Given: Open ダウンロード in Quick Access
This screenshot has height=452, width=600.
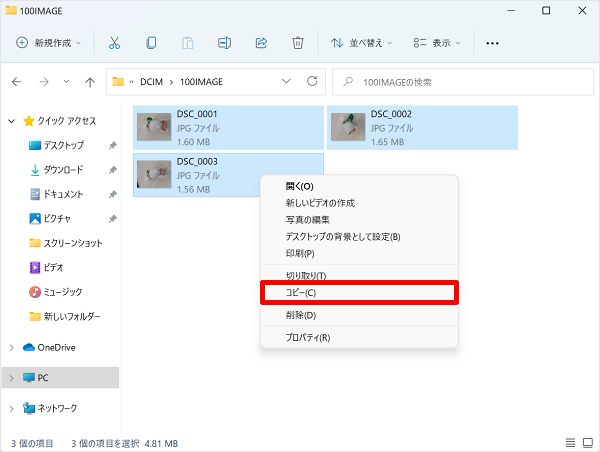Looking at the screenshot, I should [x=62, y=170].
